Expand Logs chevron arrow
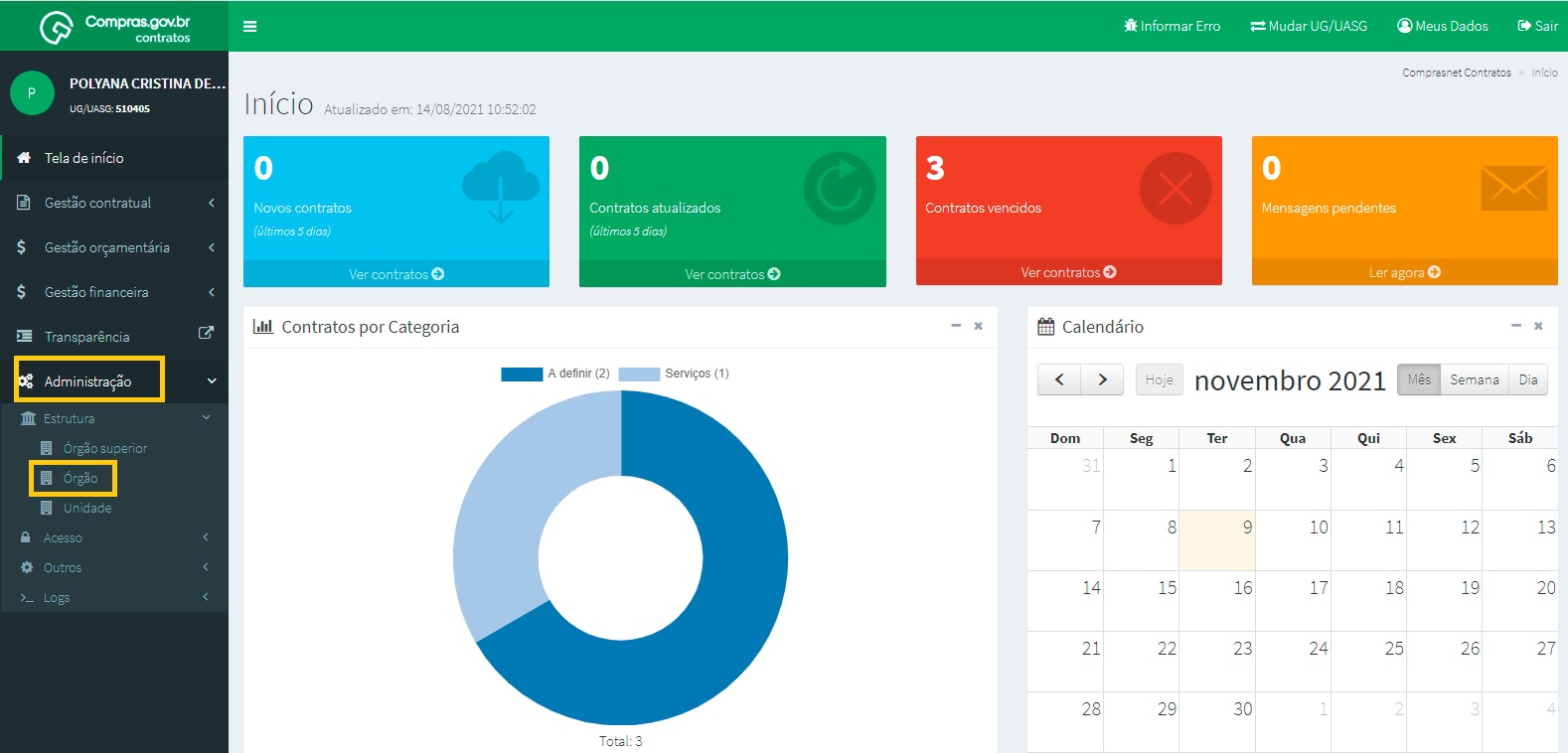The height and width of the screenshot is (753, 1568). (x=206, y=597)
